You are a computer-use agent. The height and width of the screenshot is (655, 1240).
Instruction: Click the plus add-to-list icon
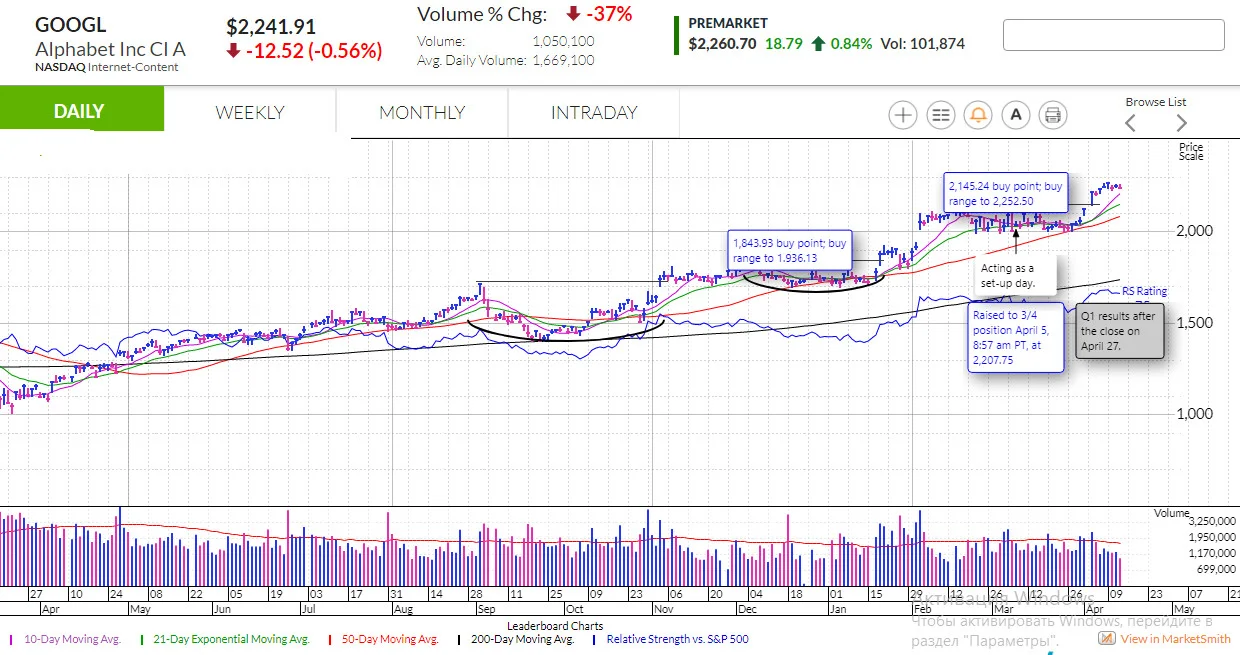[903, 115]
